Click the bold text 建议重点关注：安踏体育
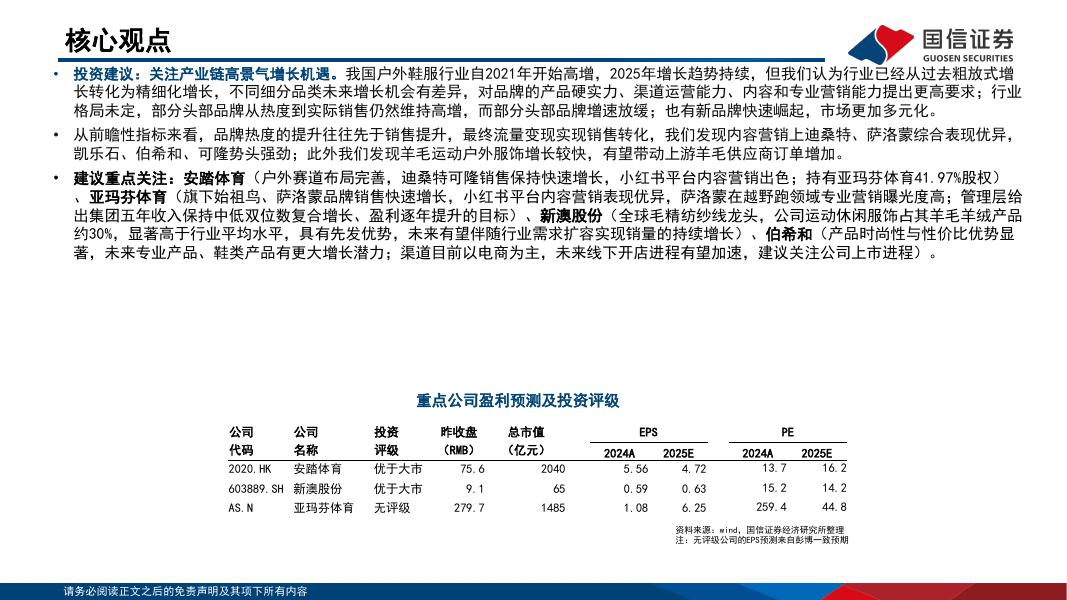The width and height of the screenshot is (1067, 600). [x=159, y=178]
